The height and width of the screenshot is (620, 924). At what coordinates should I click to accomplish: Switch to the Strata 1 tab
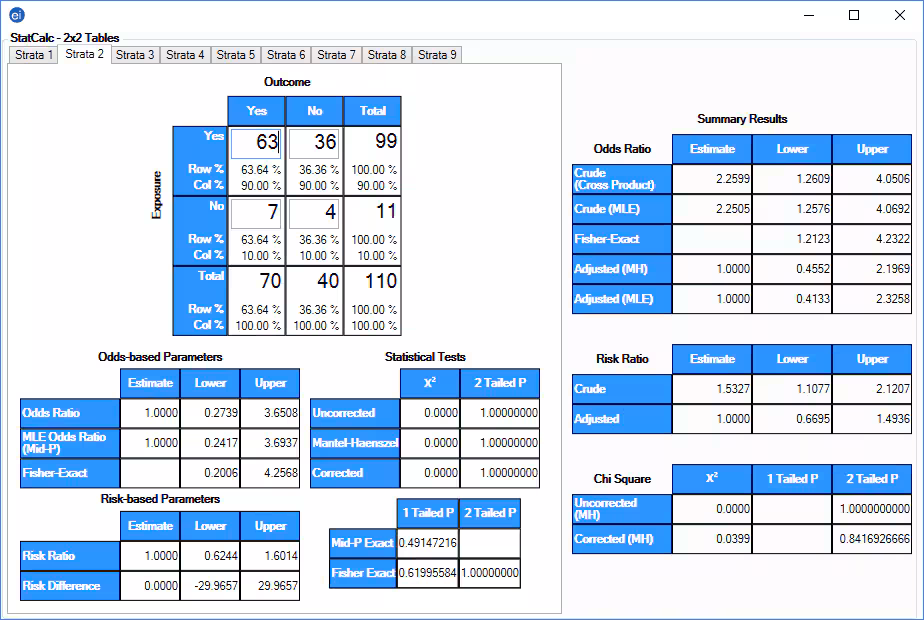coord(34,55)
